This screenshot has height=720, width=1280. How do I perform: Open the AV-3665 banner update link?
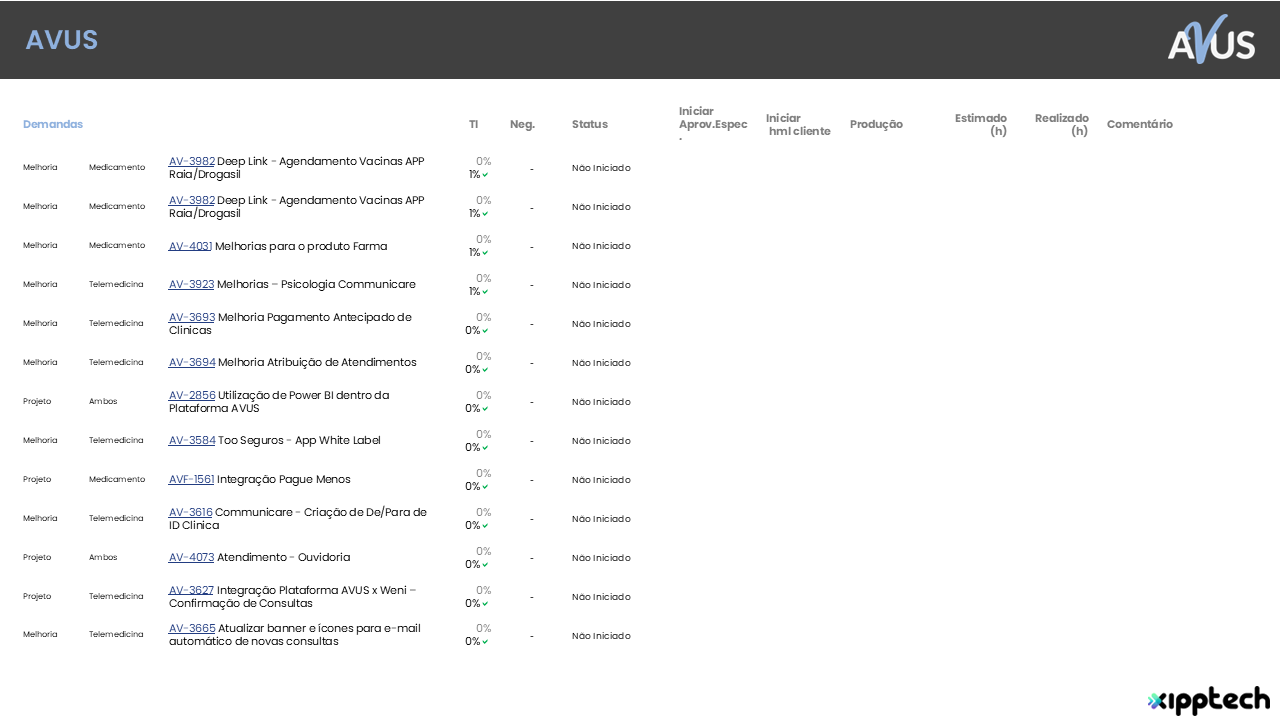coord(192,628)
